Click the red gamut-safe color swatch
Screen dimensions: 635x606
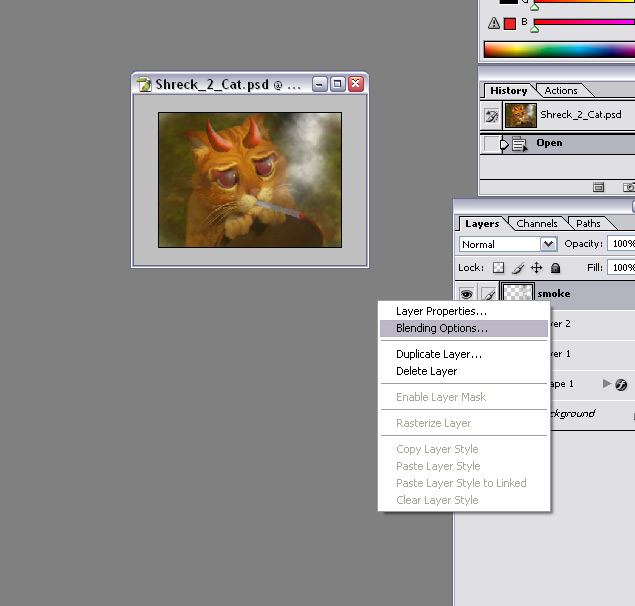[x=510, y=24]
